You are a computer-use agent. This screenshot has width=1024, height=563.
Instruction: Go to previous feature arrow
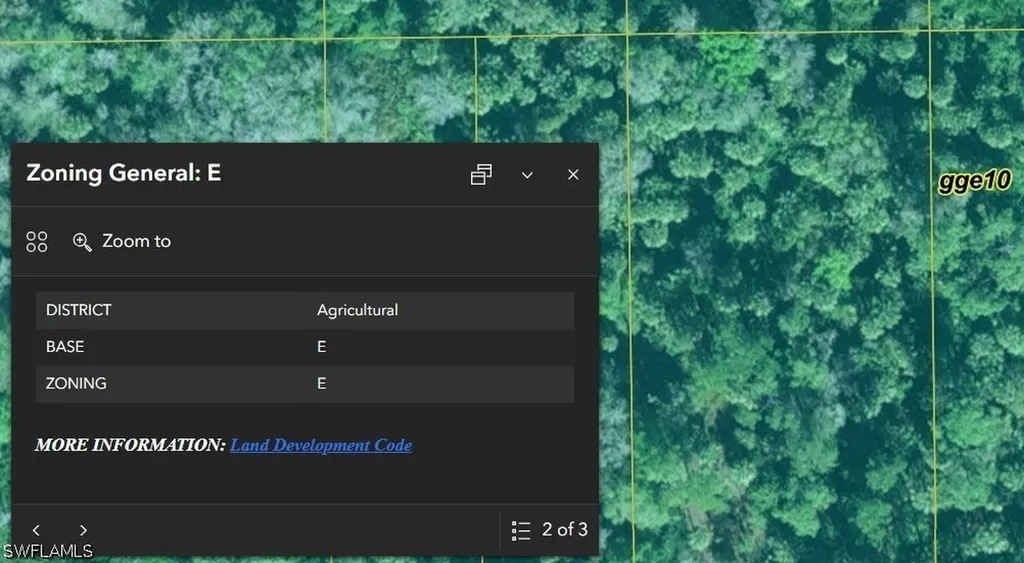(37, 530)
